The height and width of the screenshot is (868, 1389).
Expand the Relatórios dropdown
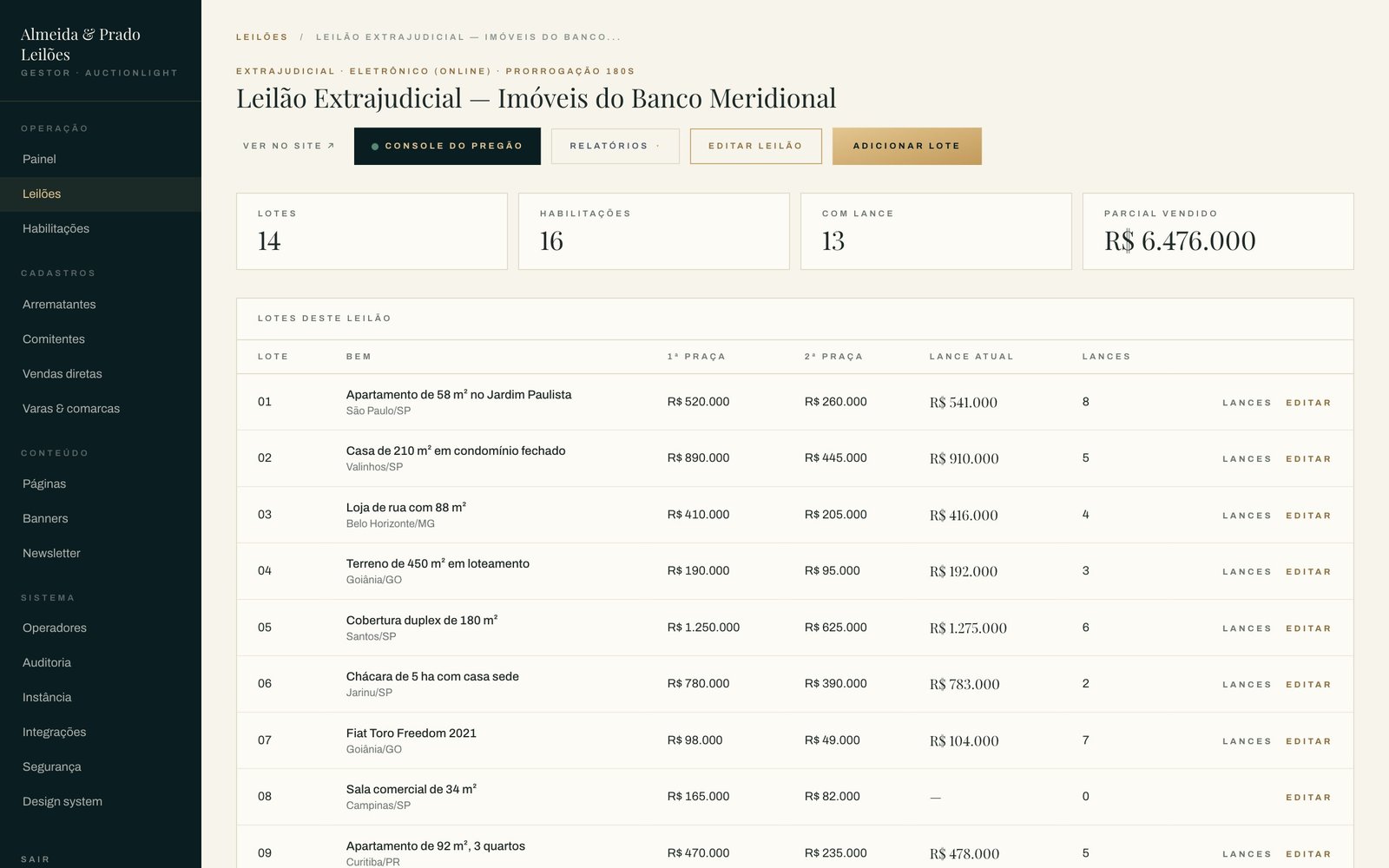[x=615, y=146]
